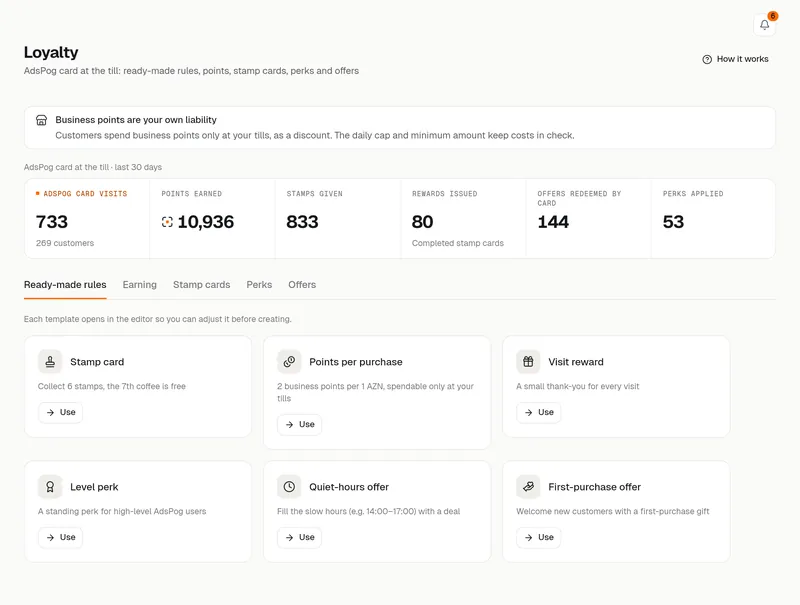This screenshot has height=605, width=800.
Task: Use the Quiet-hours offer template
Action: click(x=299, y=537)
